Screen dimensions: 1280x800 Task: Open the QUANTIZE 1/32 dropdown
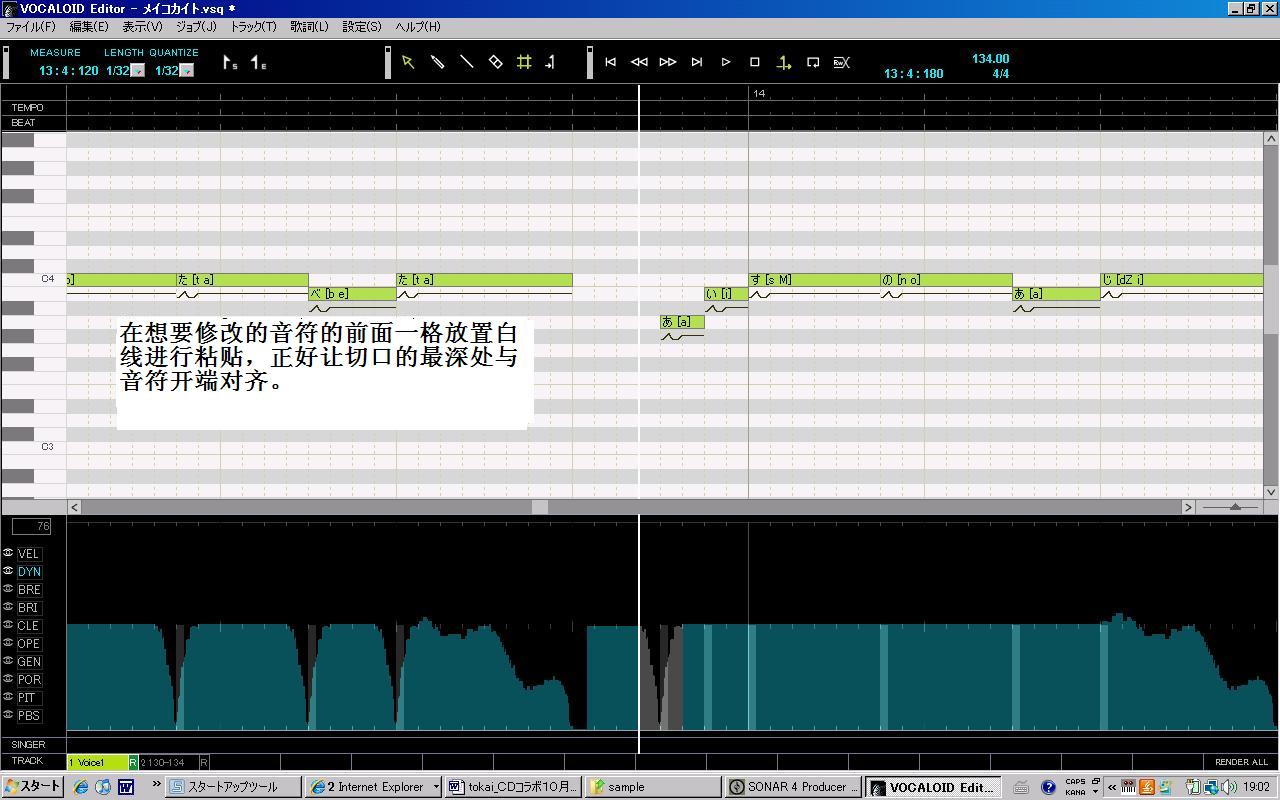(x=186, y=71)
